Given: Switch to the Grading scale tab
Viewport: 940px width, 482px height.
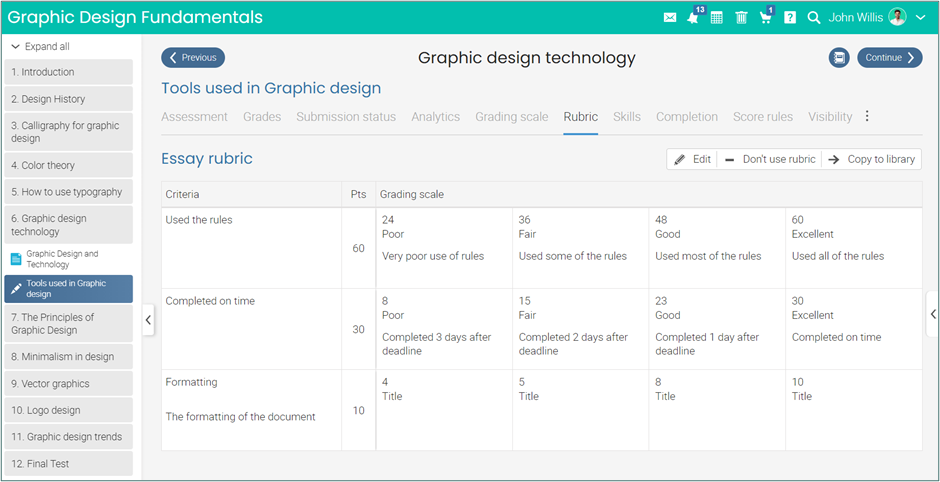Looking at the screenshot, I should [511, 117].
